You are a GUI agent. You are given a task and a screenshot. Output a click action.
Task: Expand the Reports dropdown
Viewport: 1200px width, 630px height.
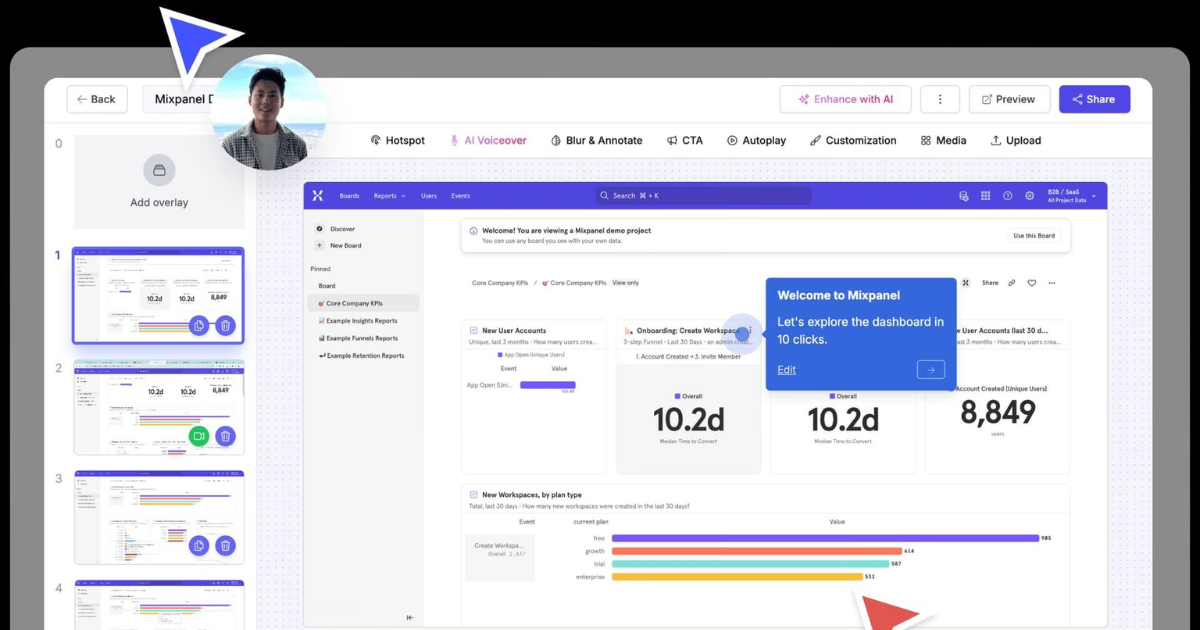(389, 196)
